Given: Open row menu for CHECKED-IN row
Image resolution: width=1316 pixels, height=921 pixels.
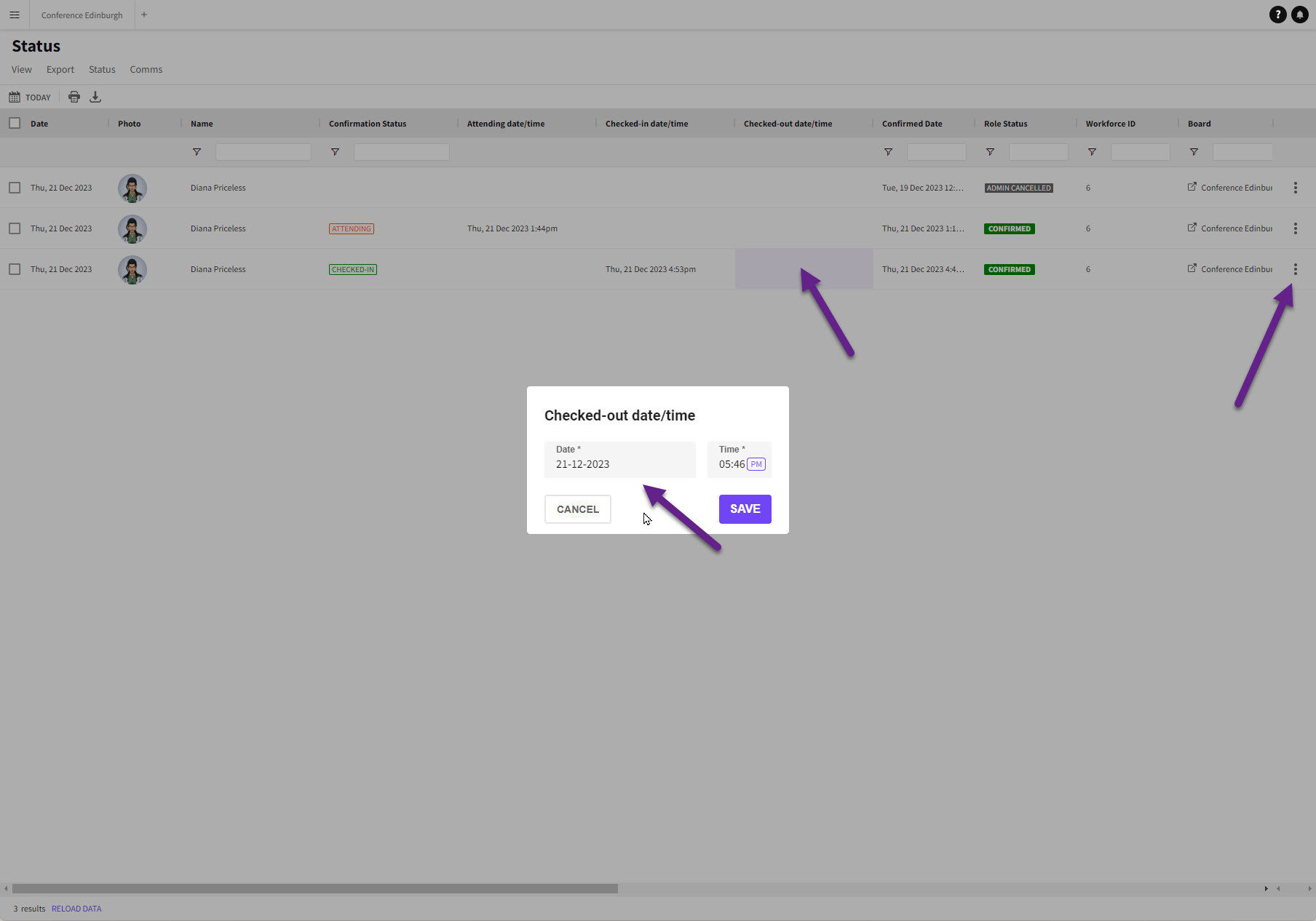Looking at the screenshot, I should tap(1296, 269).
